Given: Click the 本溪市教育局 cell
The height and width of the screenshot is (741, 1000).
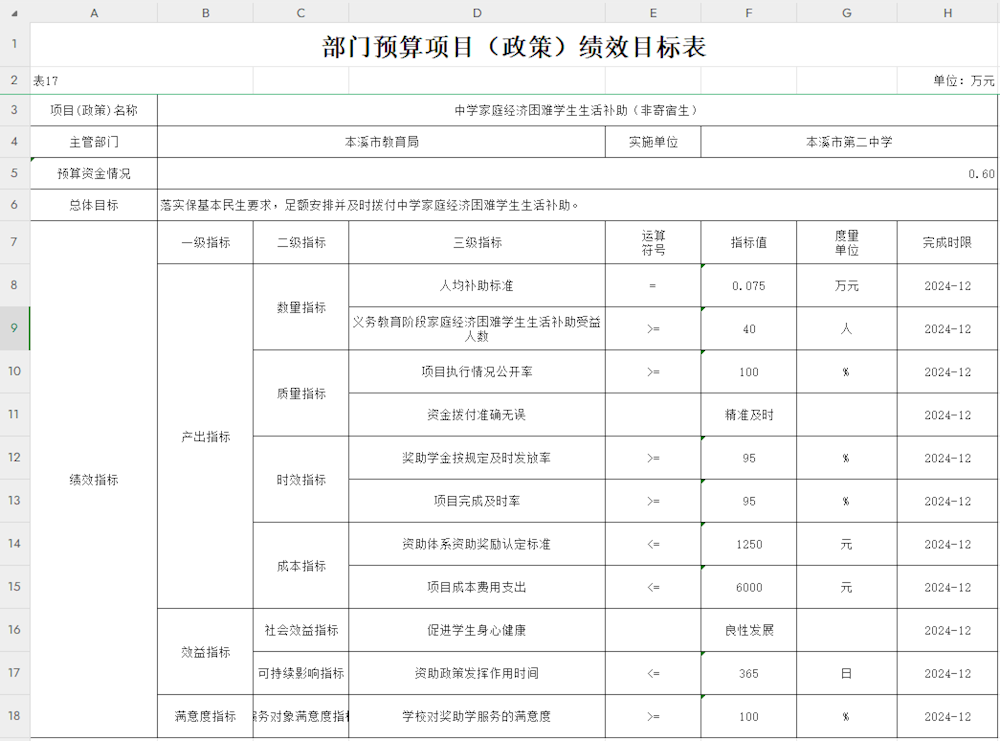Looking at the screenshot, I should pos(381,142).
